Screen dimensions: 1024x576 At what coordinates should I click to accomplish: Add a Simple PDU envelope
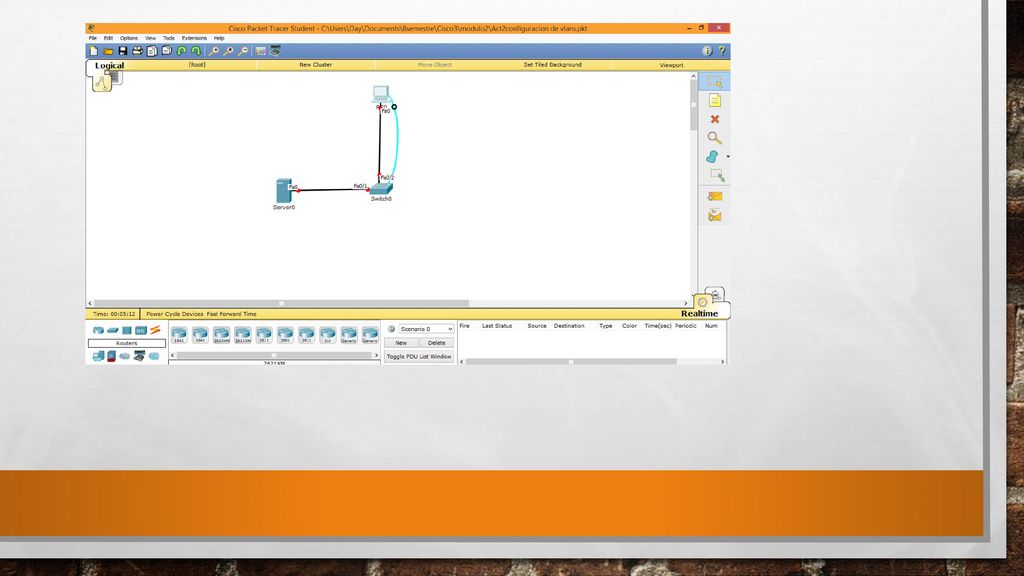(714, 196)
